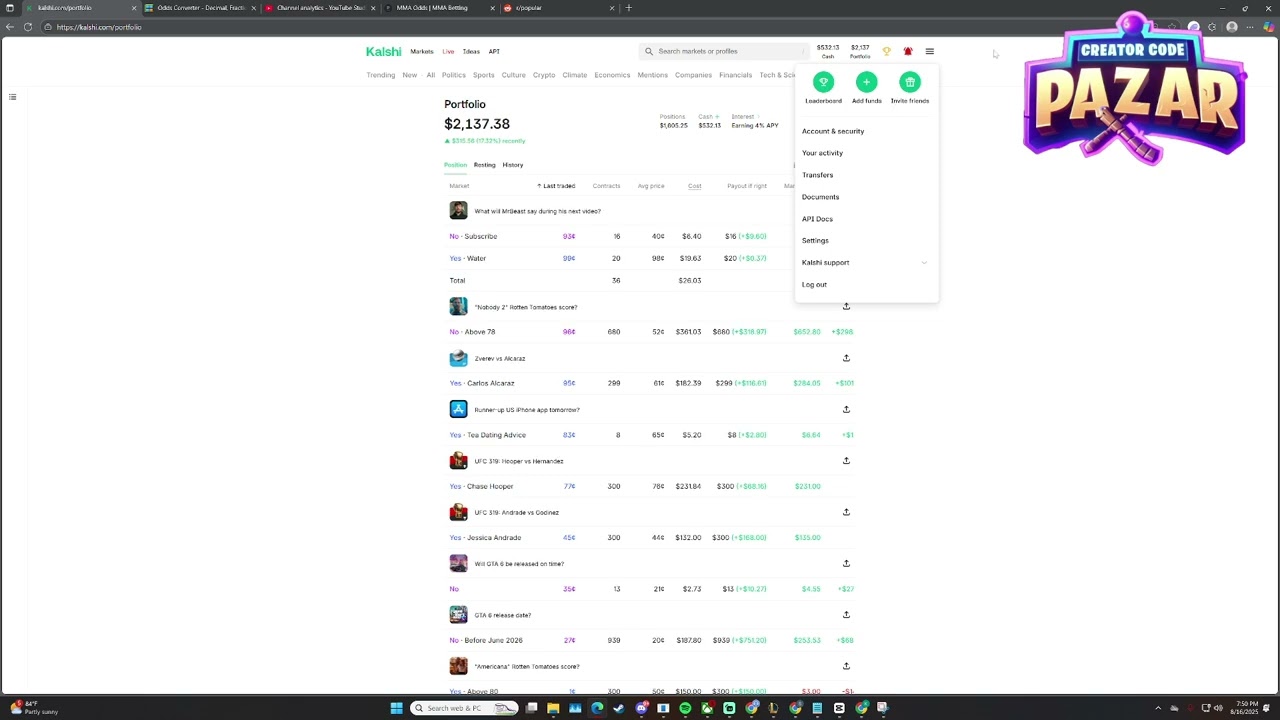Share the Will GTA 6 release position
This screenshot has height=720, width=1280.
click(x=846, y=563)
